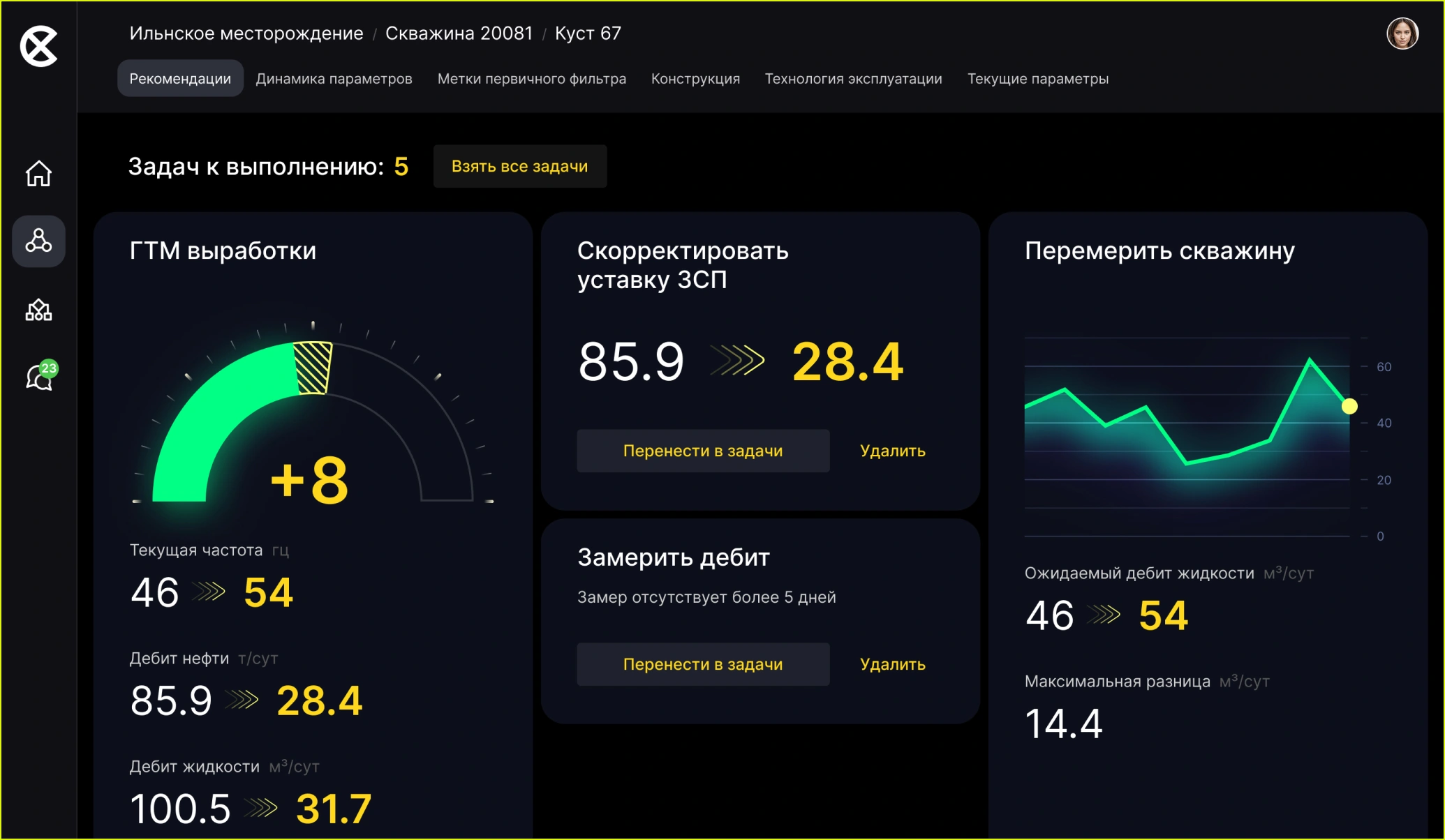Viewport: 1445px width, 840px height.
Task: Open the Метки первичного фильтра tab
Action: pos(531,78)
